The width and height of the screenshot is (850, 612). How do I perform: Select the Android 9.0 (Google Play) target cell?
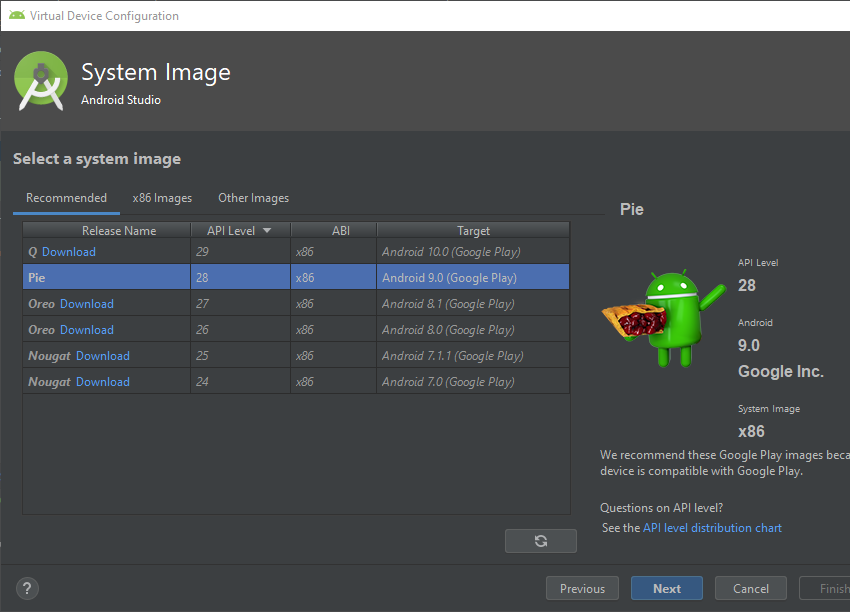tap(473, 278)
